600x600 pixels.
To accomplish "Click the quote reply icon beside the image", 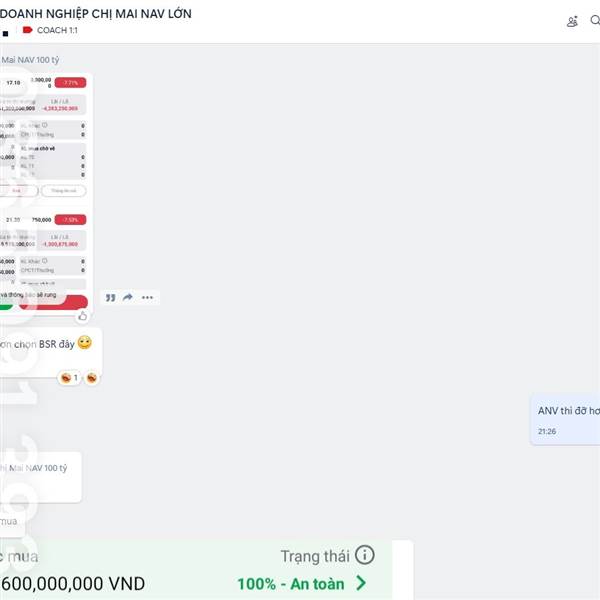I will (x=111, y=298).
